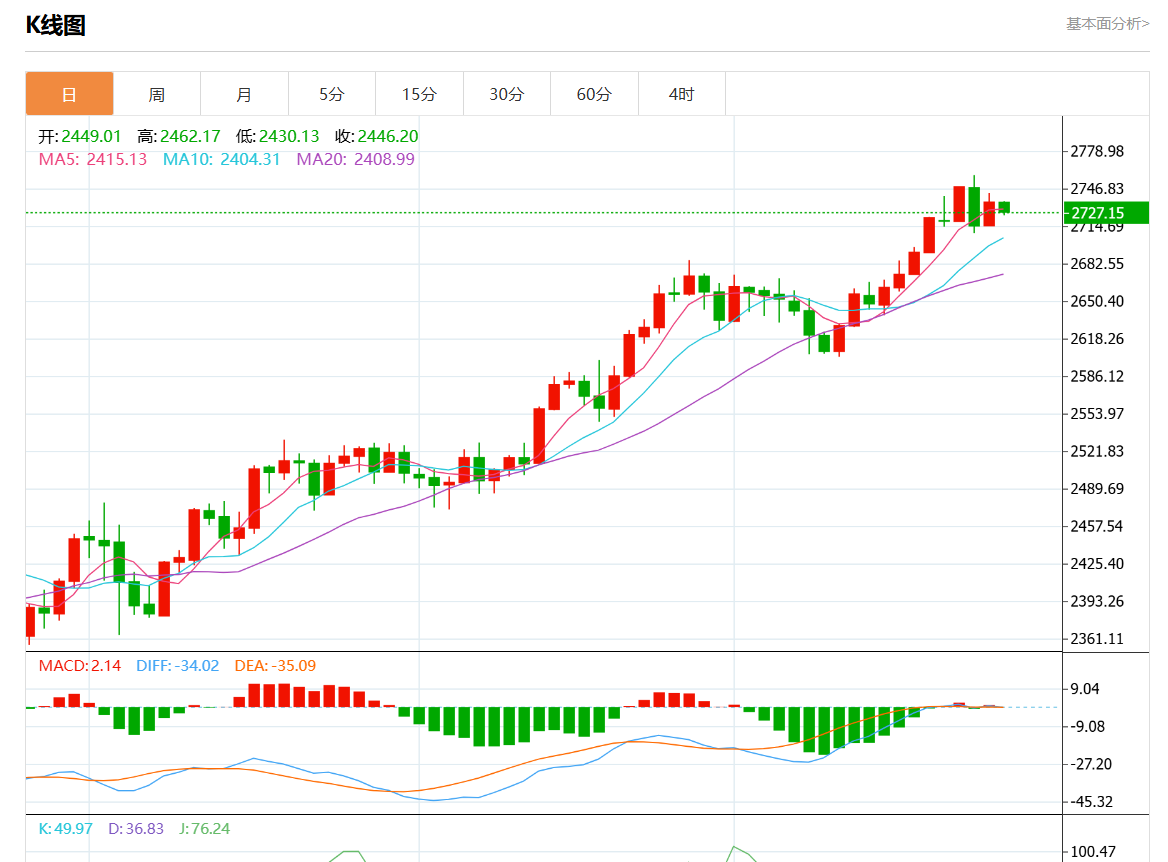Switch to the 周 weekly tab
The height and width of the screenshot is (862, 1168).
(156, 94)
